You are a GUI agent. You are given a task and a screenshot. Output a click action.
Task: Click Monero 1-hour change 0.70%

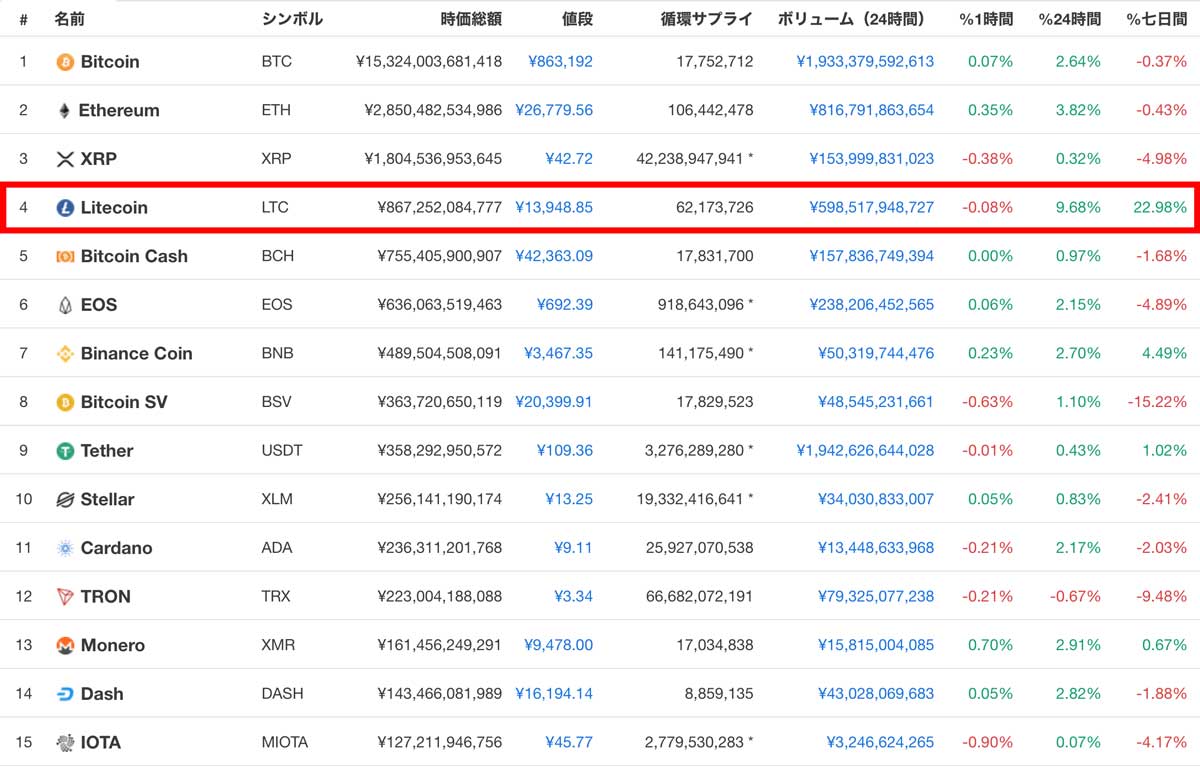pos(990,646)
